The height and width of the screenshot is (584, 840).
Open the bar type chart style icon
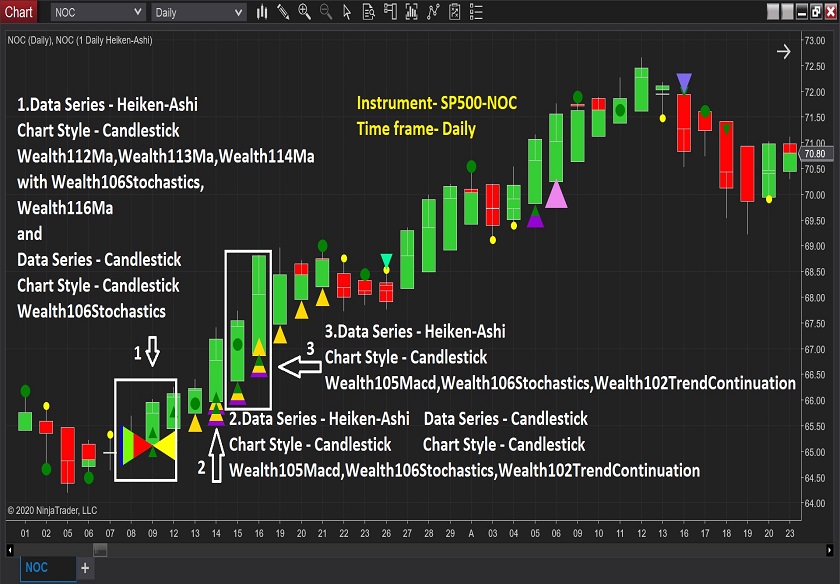click(262, 13)
